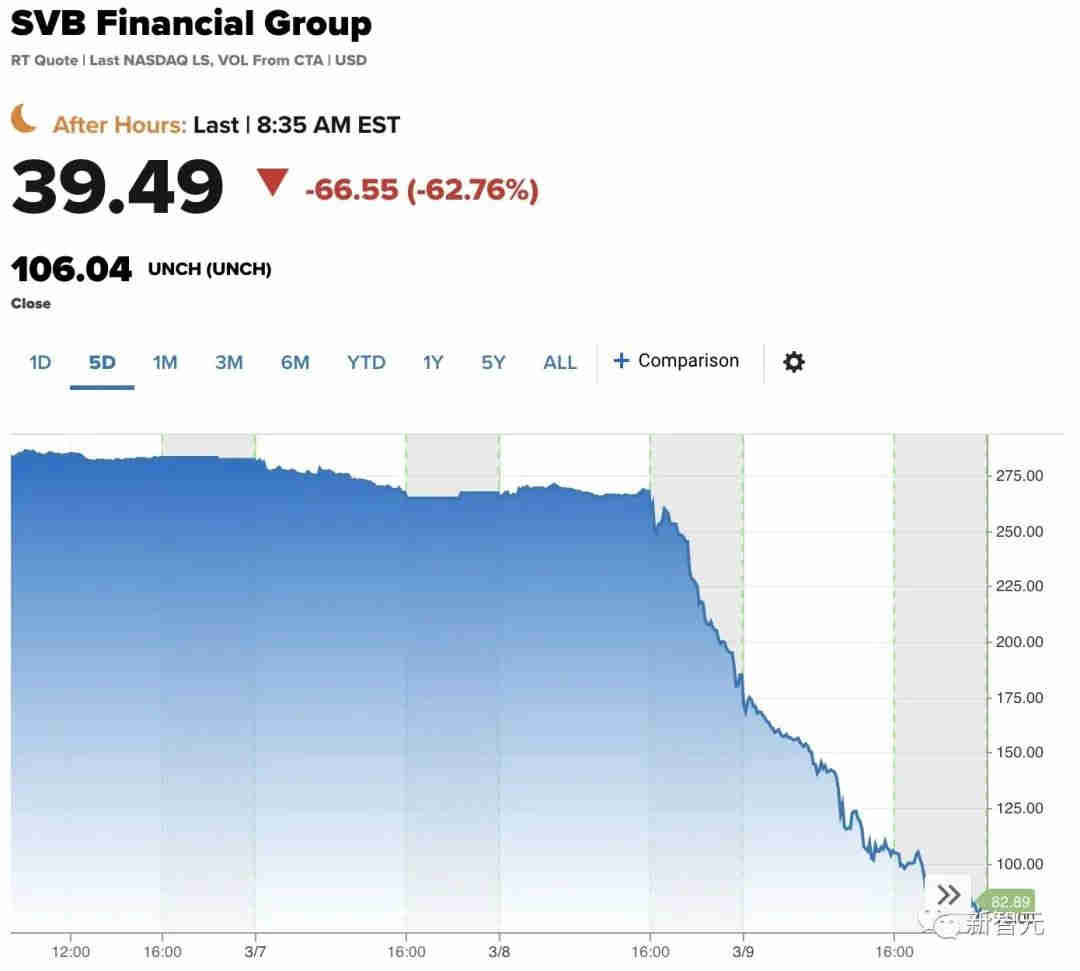Click the 3/9 date marker on axis
The image size is (1080, 971).
[x=743, y=951]
